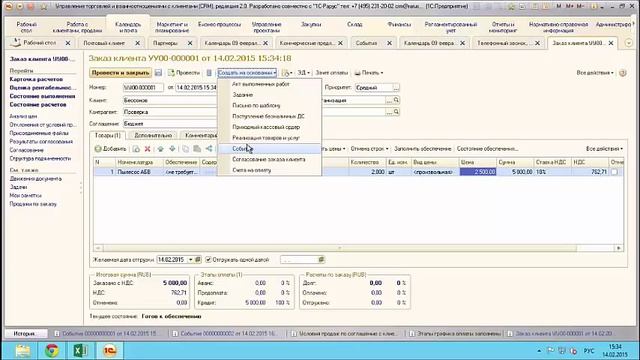The width and height of the screenshot is (640, 360).
Task: Click the red X delete row icon
Action: (x=147, y=149)
